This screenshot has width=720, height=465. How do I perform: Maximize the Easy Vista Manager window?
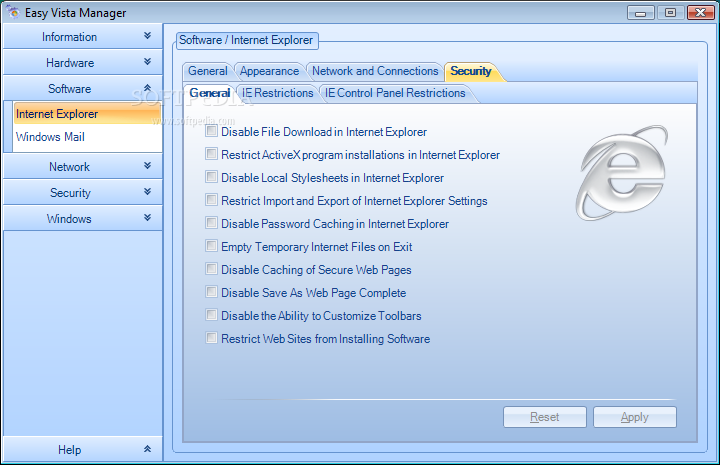tap(670, 12)
